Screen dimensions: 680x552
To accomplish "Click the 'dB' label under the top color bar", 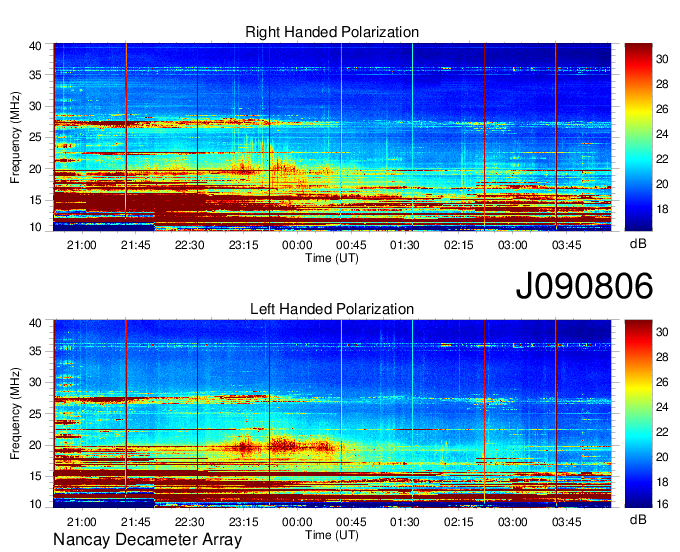I will pos(638,244).
